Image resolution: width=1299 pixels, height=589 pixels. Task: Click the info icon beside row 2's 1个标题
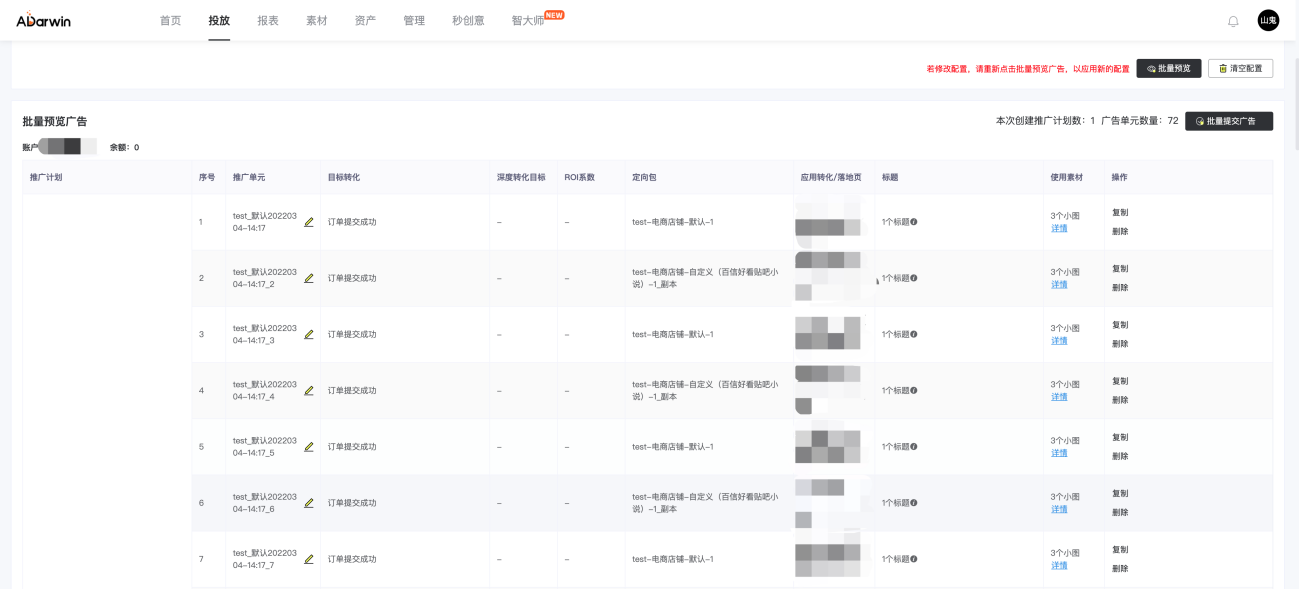tap(914, 278)
